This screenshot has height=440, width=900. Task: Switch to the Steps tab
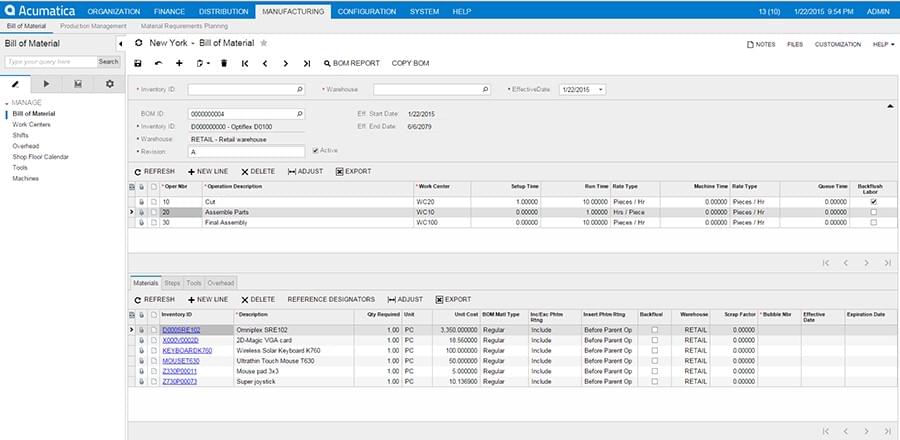(x=172, y=283)
